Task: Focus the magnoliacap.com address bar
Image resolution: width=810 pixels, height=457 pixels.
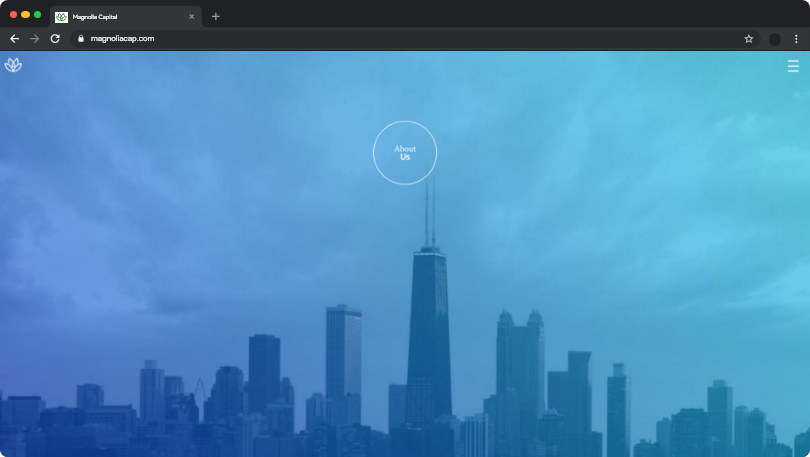Action: click(415, 39)
